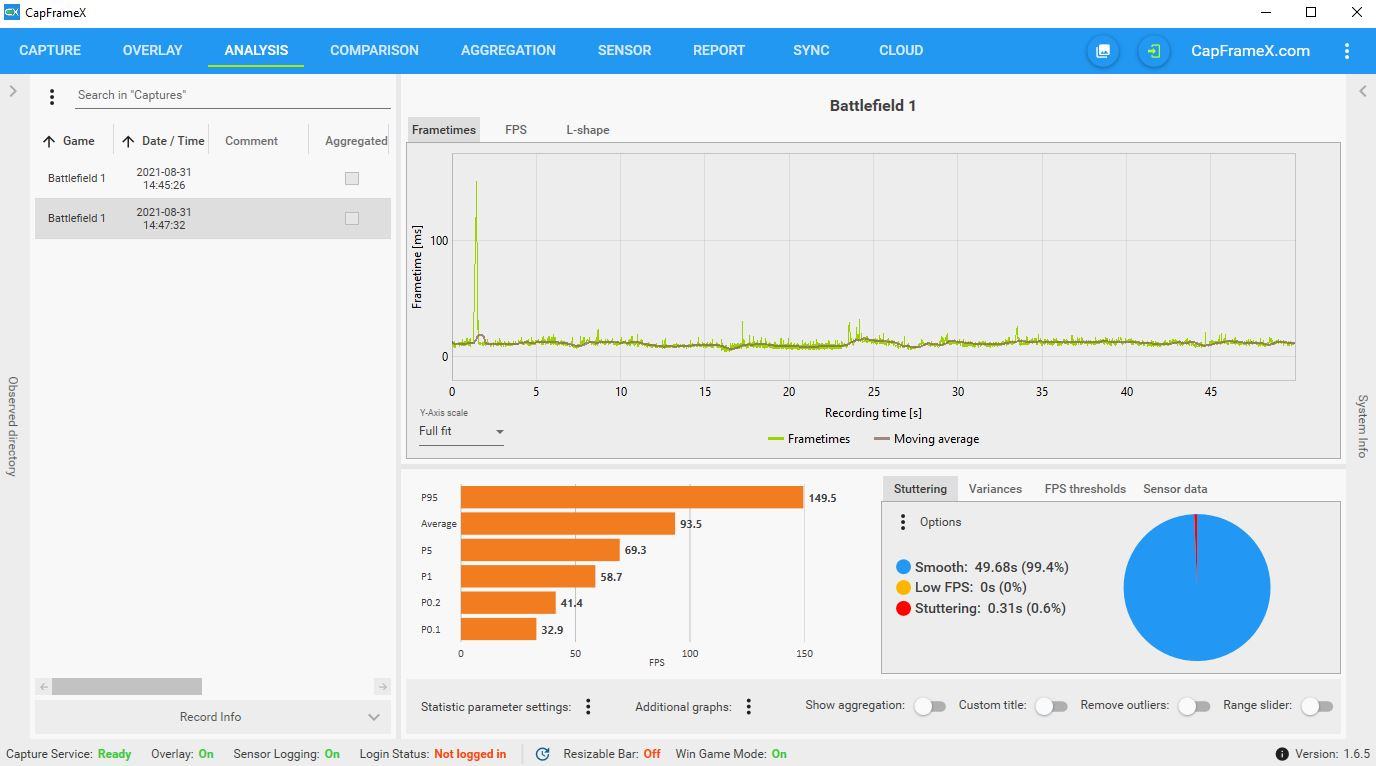Expand the Observed directory panel arrow
The height and width of the screenshot is (766, 1376).
tap(13, 91)
